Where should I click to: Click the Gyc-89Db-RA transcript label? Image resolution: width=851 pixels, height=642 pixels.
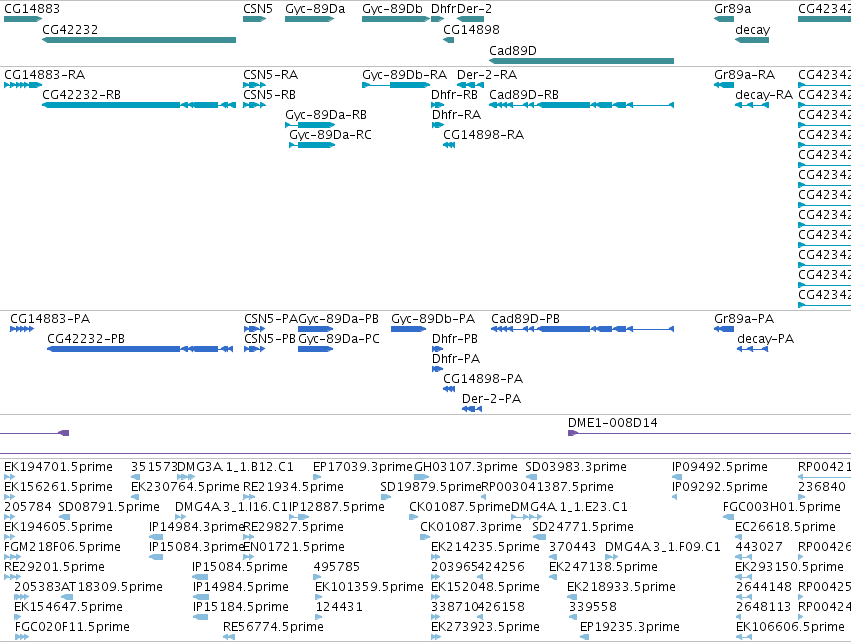[x=404, y=74]
